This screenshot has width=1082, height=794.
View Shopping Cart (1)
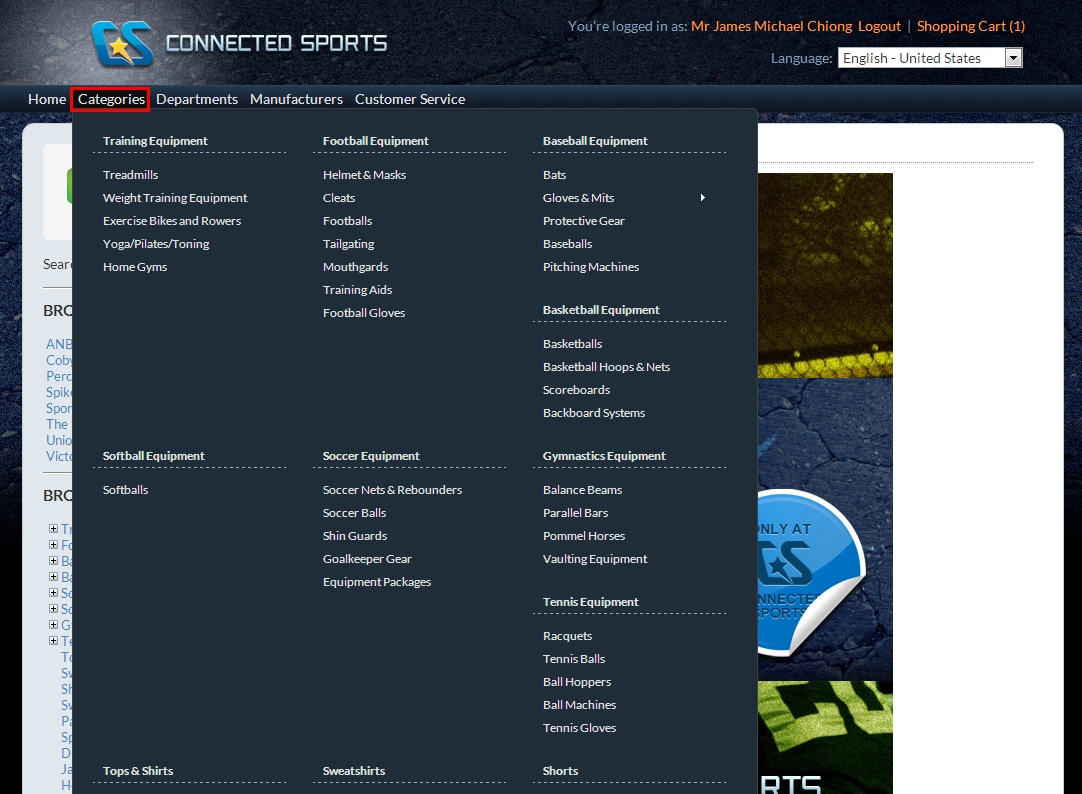[x=971, y=26]
